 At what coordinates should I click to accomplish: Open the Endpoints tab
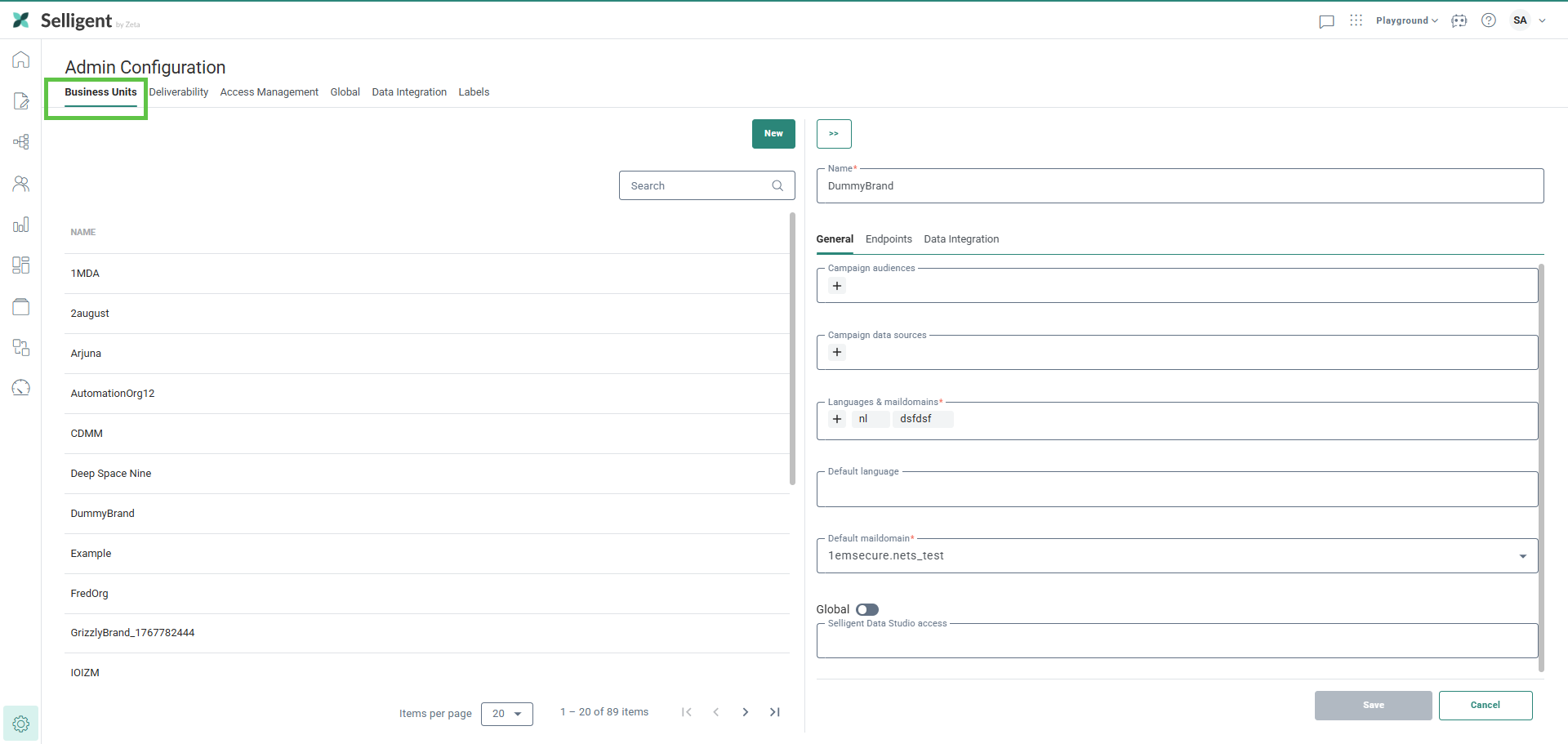[x=889, y=239]
